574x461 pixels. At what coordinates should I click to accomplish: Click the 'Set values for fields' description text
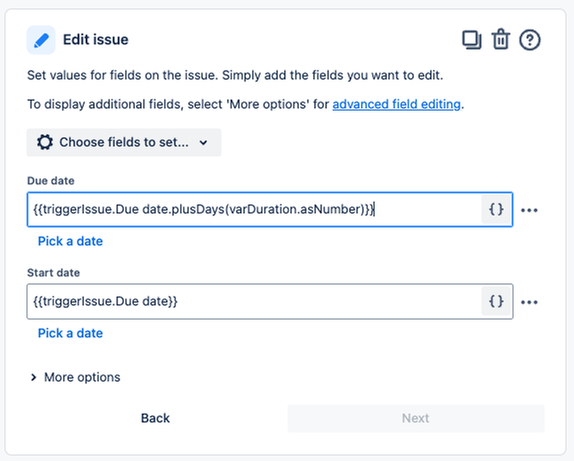(235, 75)
